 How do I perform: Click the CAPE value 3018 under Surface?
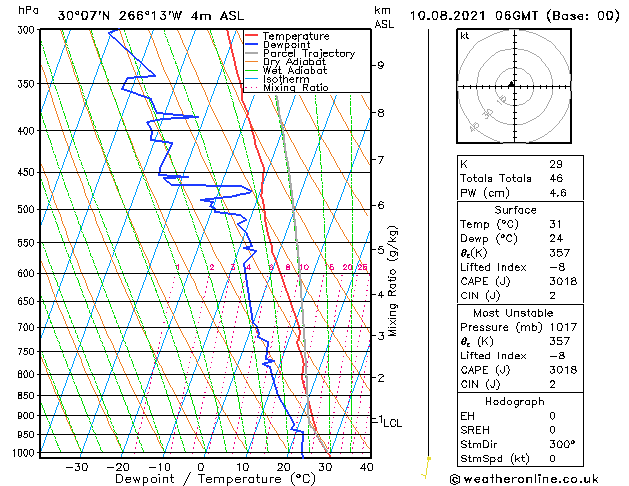pos(563,281)
